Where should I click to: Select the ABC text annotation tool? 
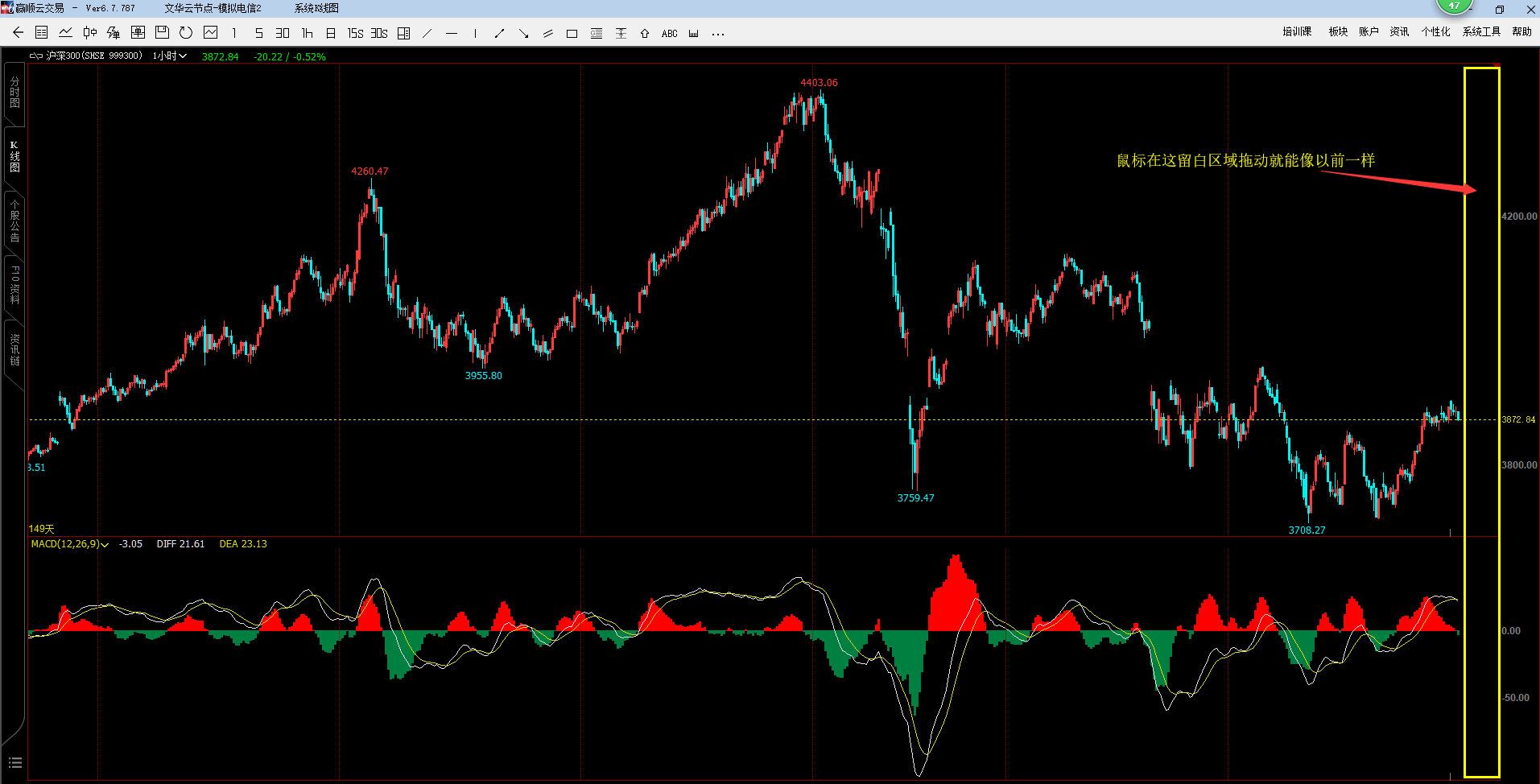(x=669, y=34)
